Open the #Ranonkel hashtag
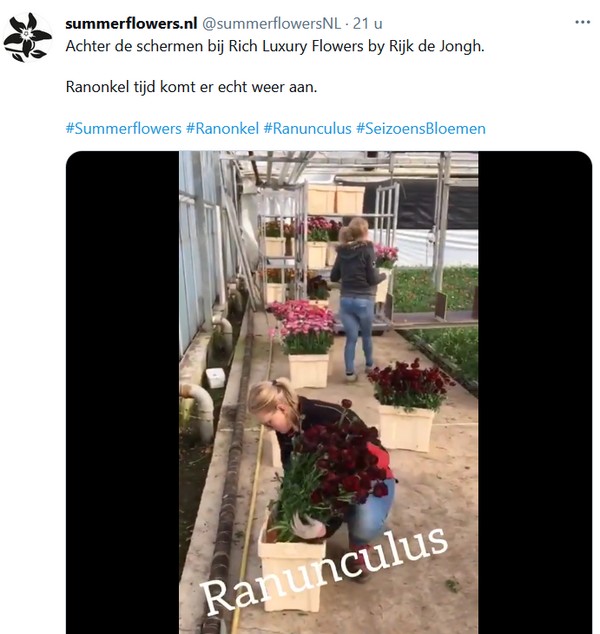Viewport: 600px width, 634px height. [x=222, y=129]
